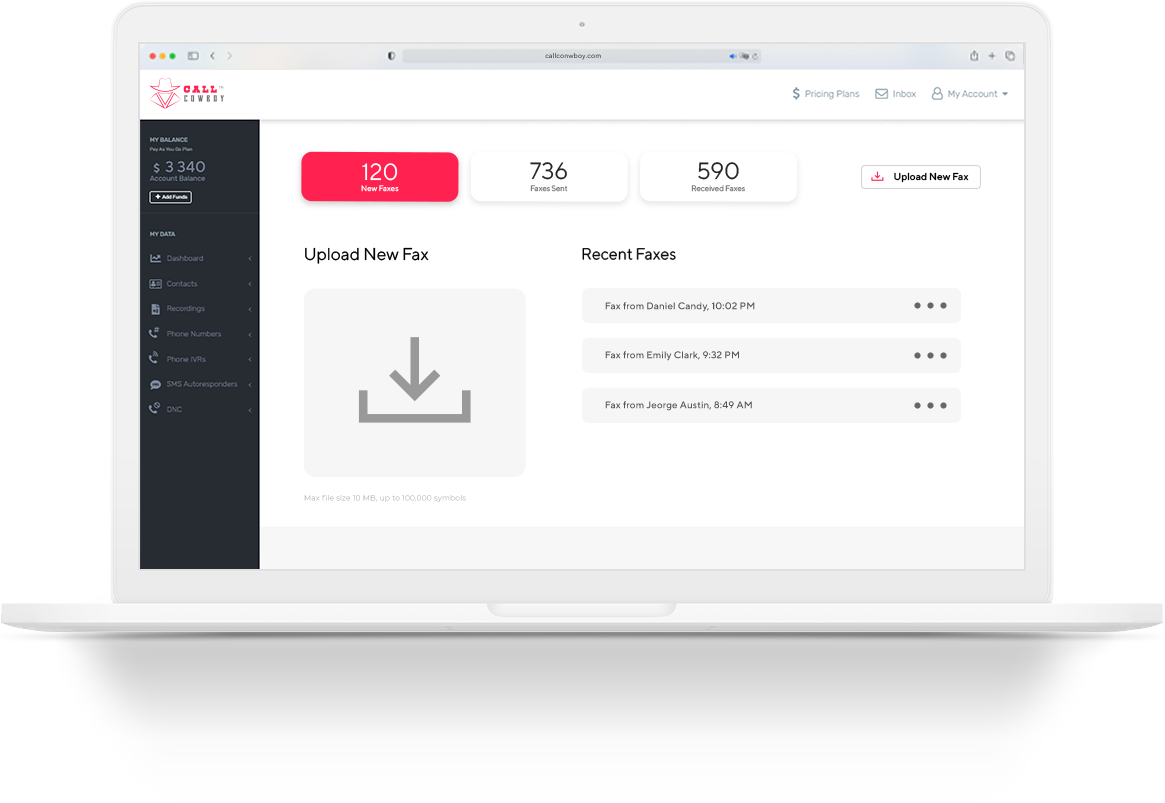Click the browser share icon
Image resolution: width=1165 pixels, height=803 pixels.
point(974,56)
